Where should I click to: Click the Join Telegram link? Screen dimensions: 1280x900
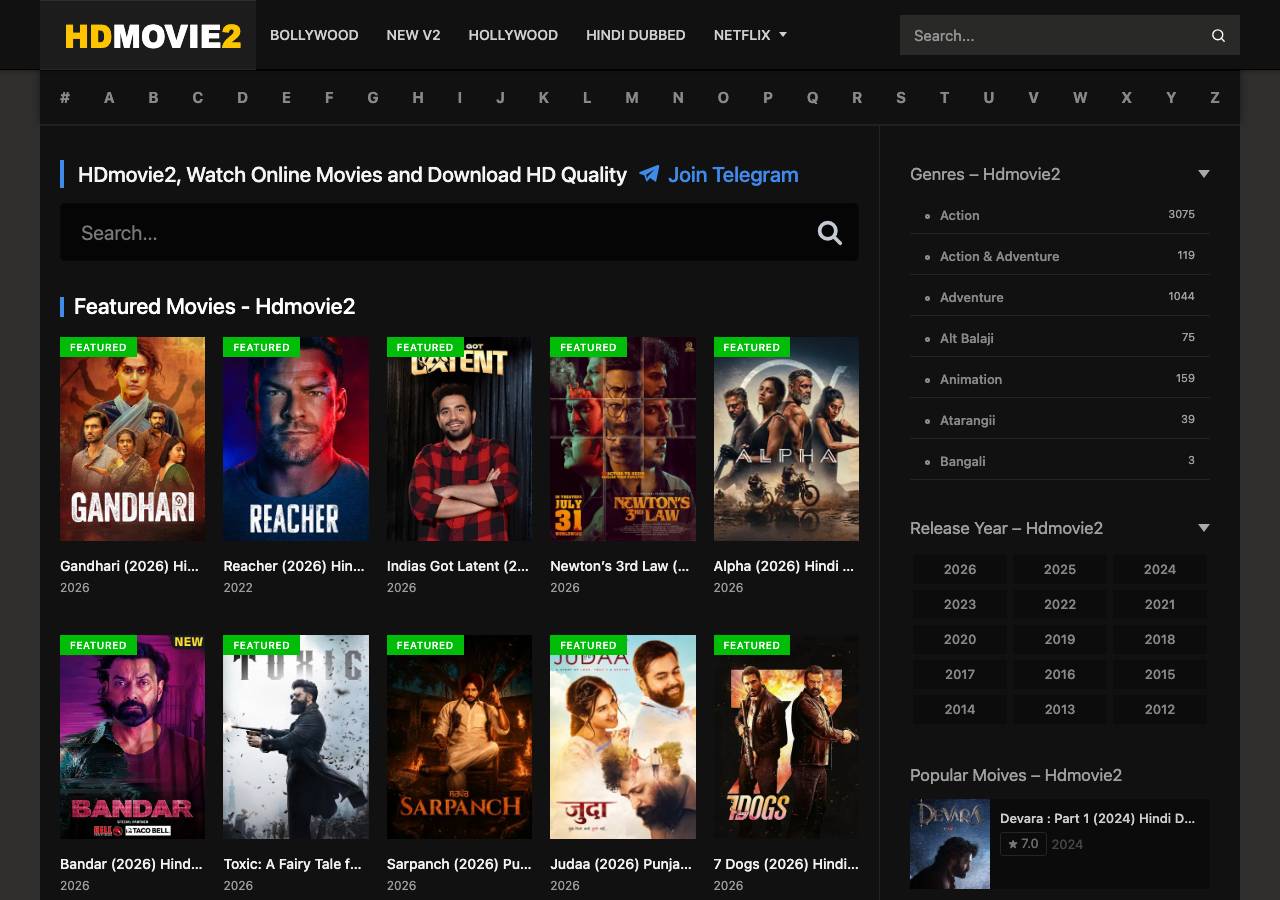[x=733, y=175]
